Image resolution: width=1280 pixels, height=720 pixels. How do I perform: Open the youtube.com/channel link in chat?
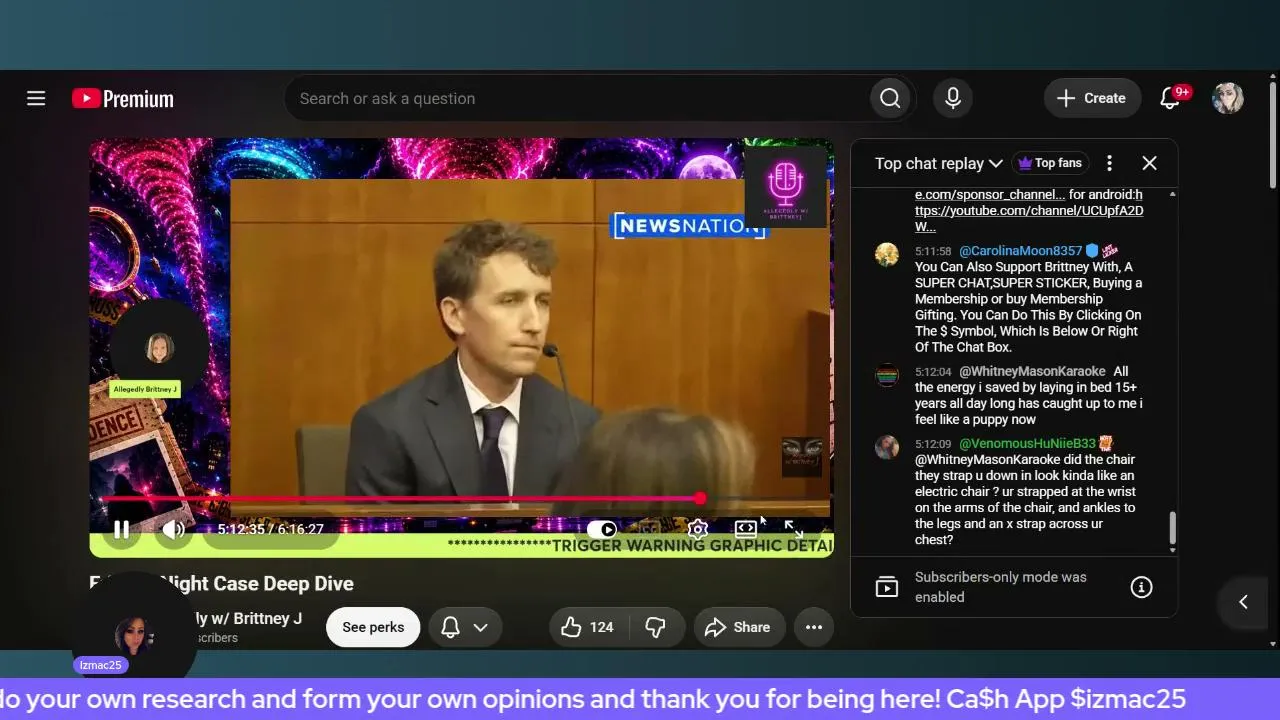point(1029,211)
